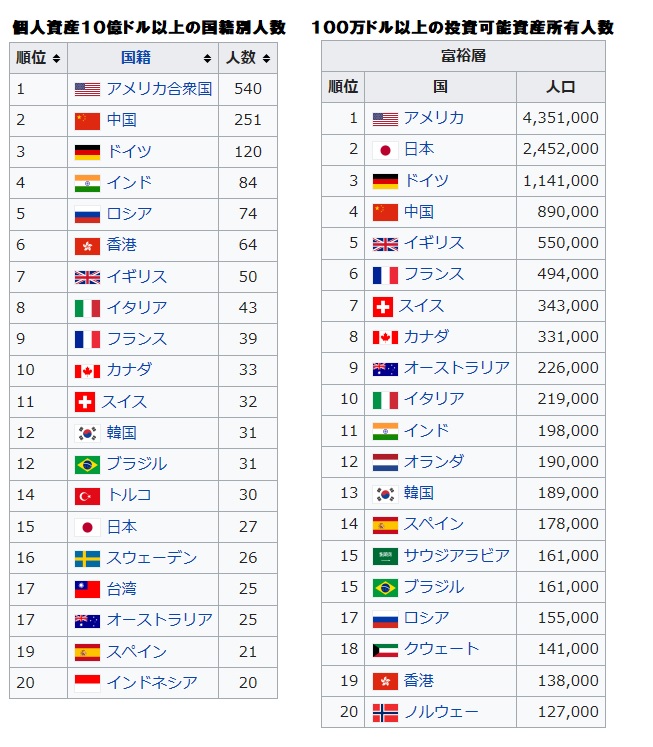Select the 4,351,000 population cell
The width and height of the screenshot is (653, 747).
(560, 118)
